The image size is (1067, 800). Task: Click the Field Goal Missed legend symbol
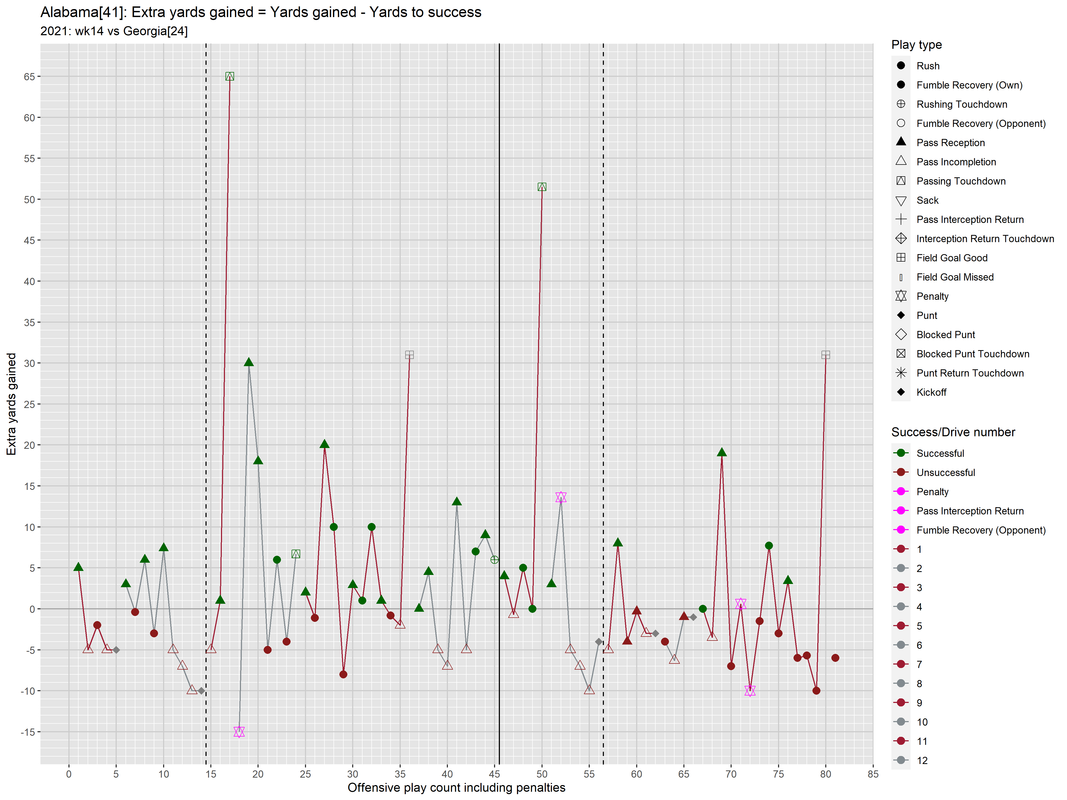[901, 277]
